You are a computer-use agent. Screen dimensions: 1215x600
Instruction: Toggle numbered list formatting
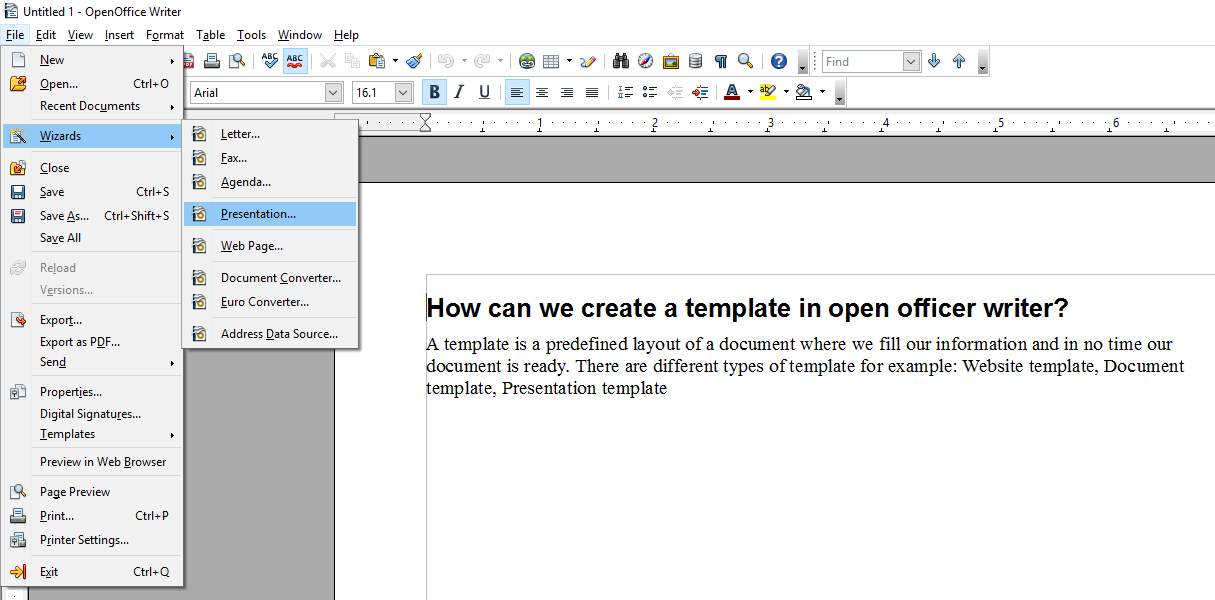click(623, 92)
